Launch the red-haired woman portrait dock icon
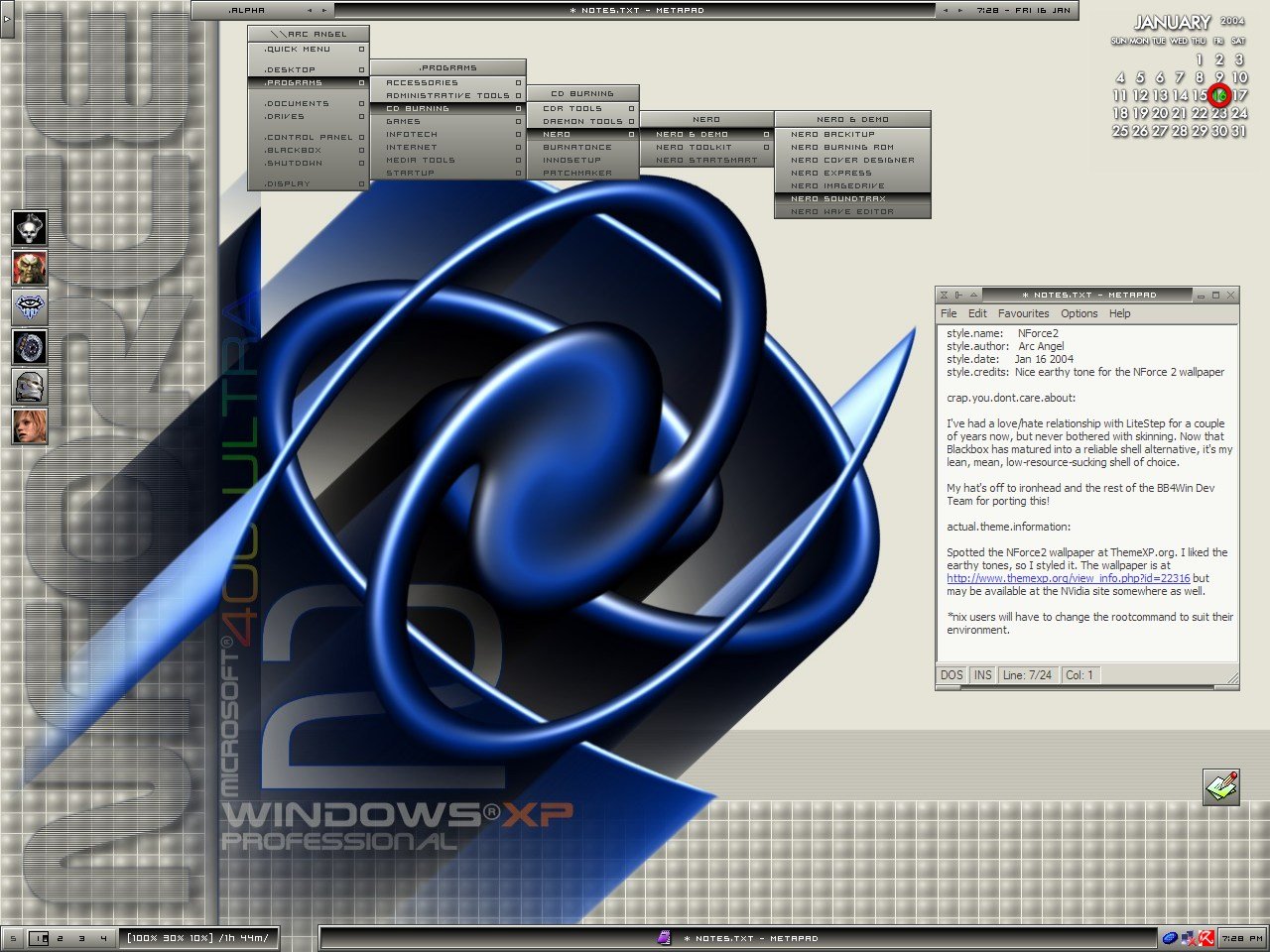This screenshot has height=952, width=1270. (x=30, y=426)
